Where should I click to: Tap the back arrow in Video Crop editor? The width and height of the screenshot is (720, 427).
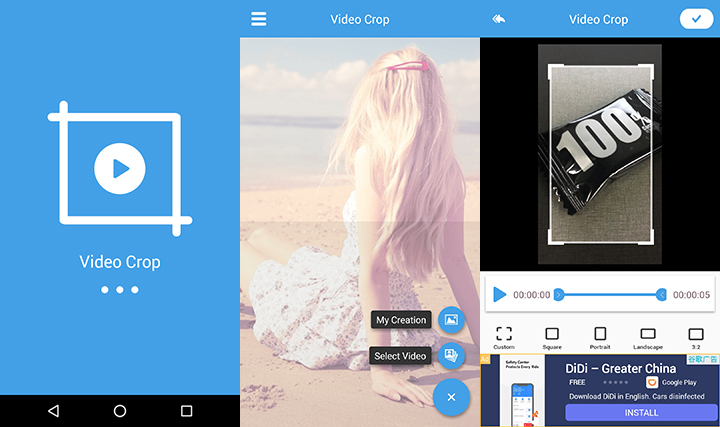click(x=499, y=19)
